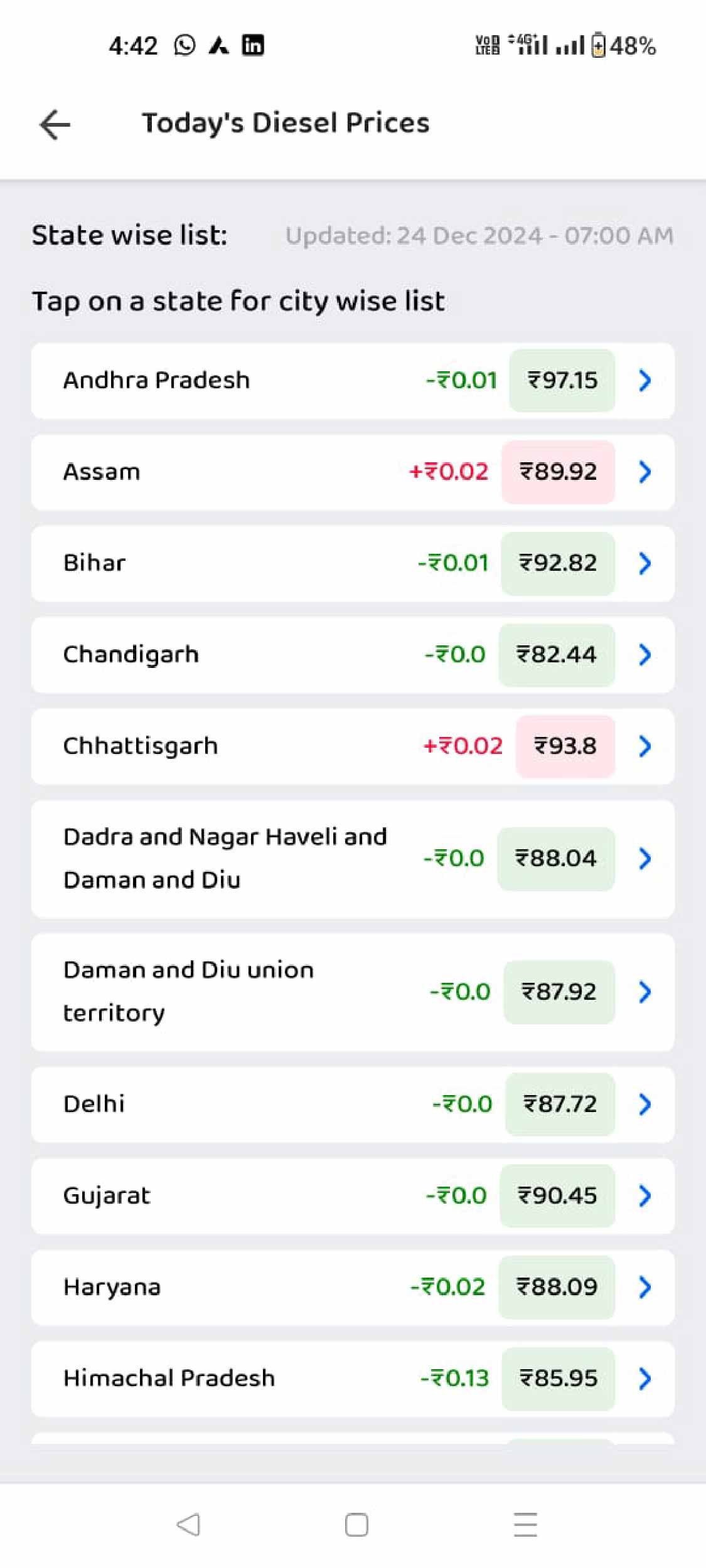The height and width of the screenshot is (1568, 706).
Task: Expand Chandigarh chevron arrow
Action: 644,655
